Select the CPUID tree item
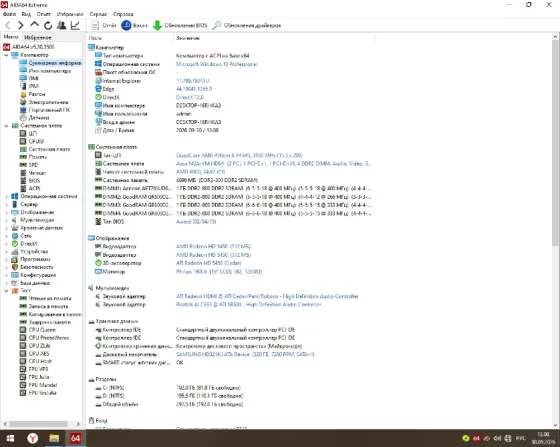560x447 pixels. point(32,141)
